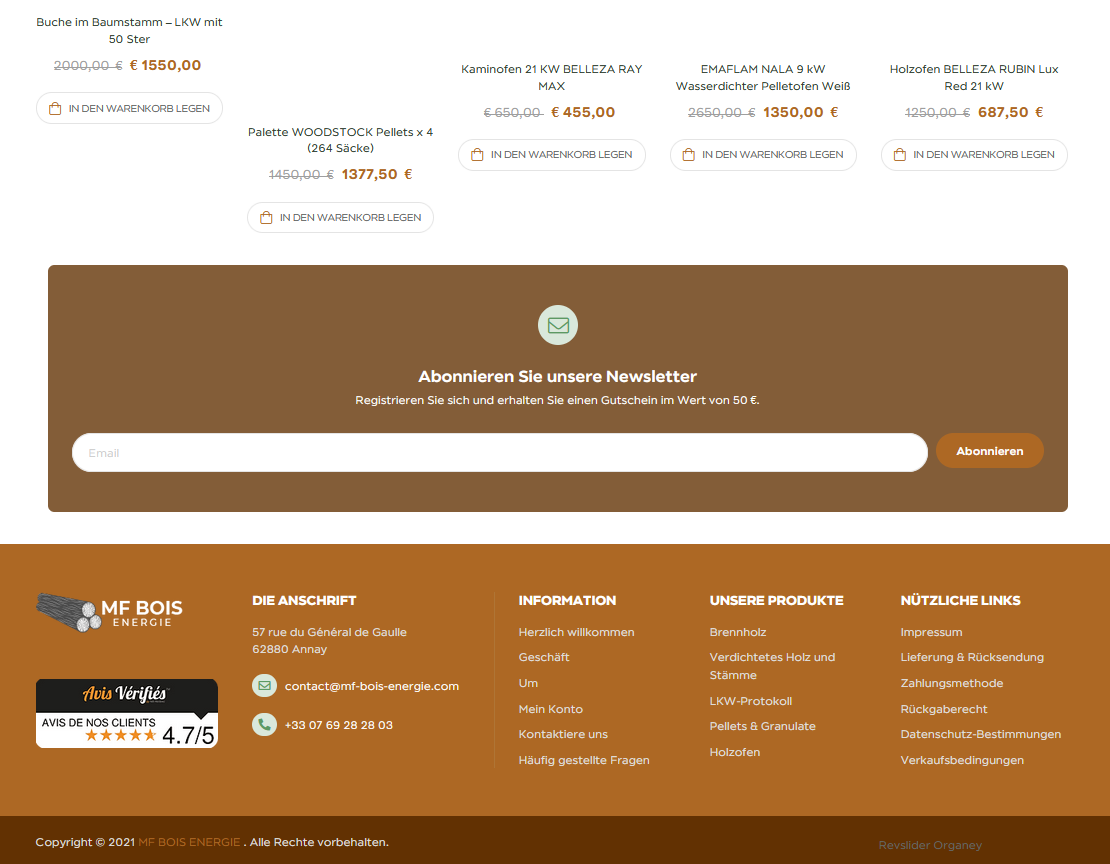Image resolution: width=1110 pixels, height=864 pixels.
Task: Go to Häufig gestellte Fragen page
Action: point(584,760)
